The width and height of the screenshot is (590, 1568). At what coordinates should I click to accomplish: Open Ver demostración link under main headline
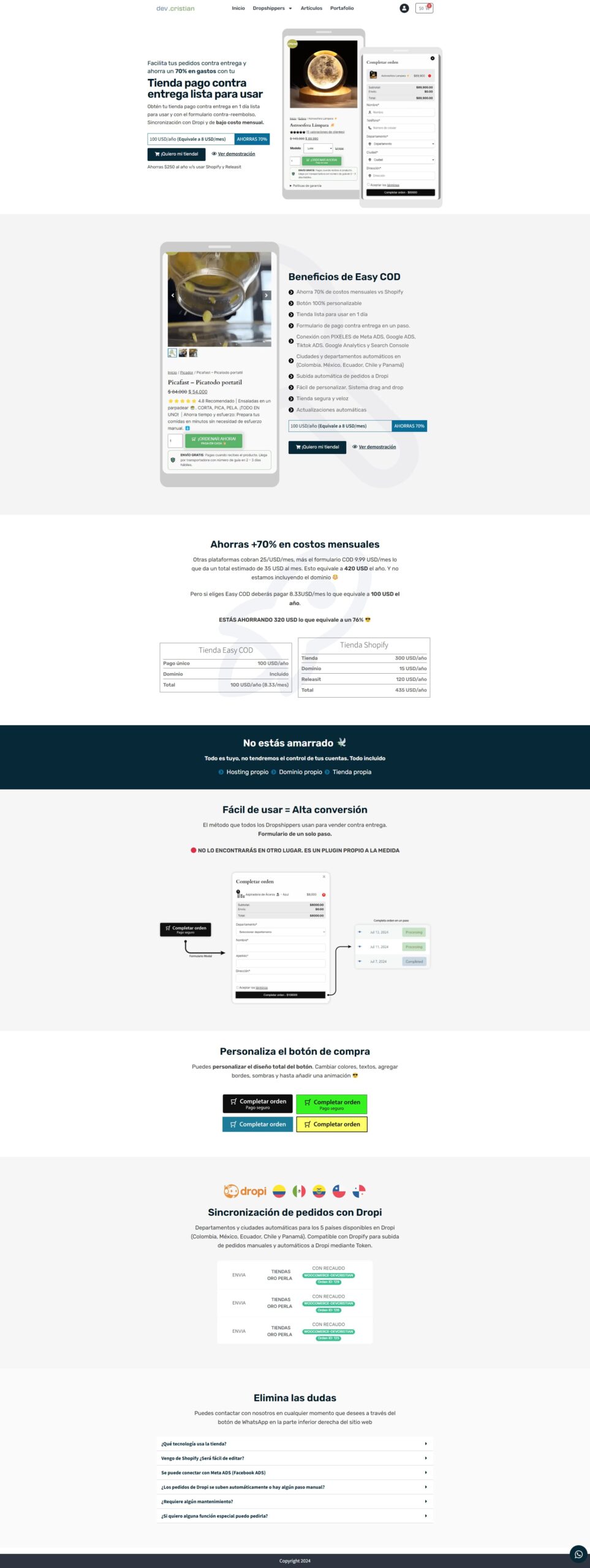click(233, 154)
